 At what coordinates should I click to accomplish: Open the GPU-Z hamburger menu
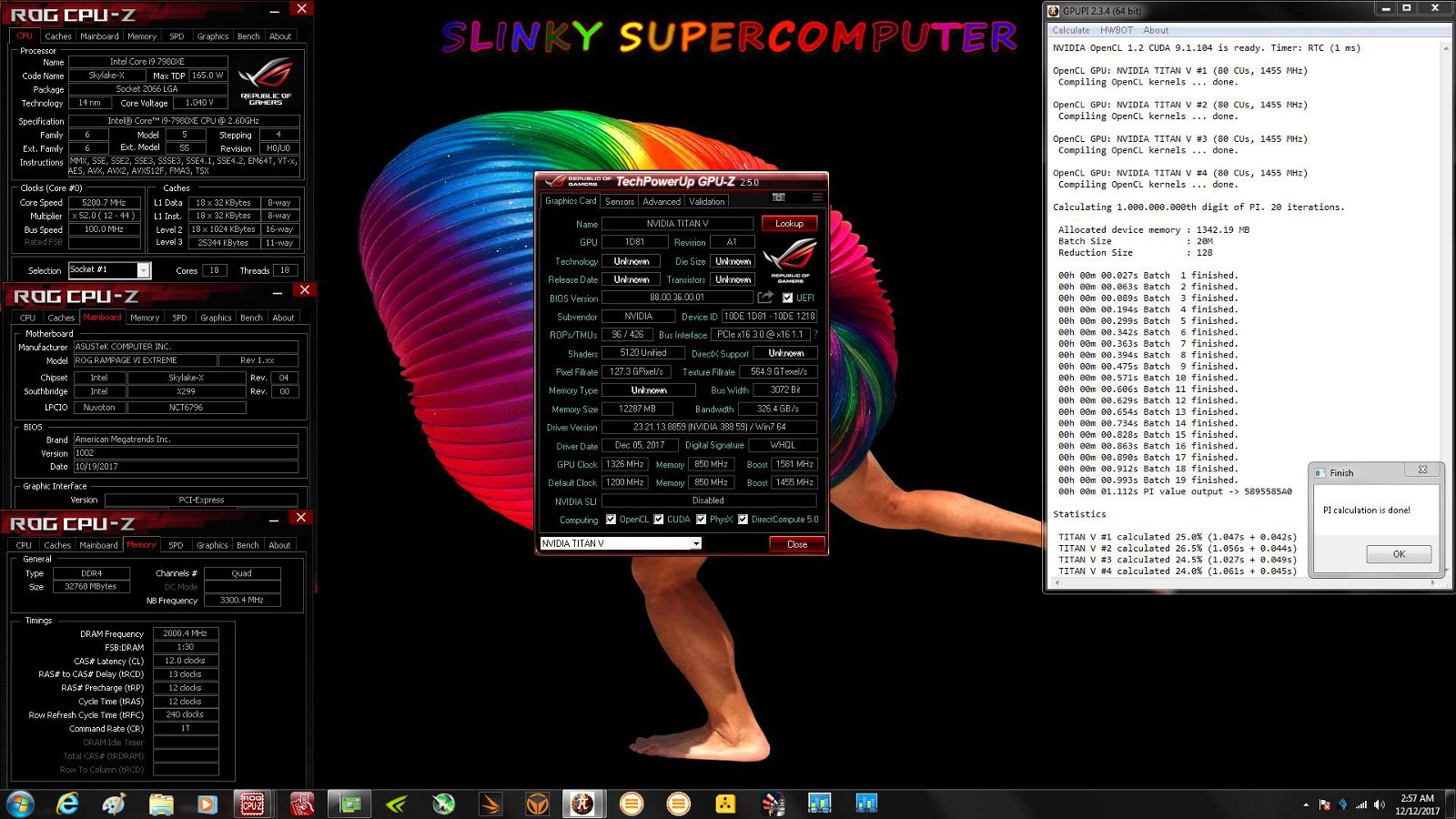pyautogui.click(x=817, y=197)
